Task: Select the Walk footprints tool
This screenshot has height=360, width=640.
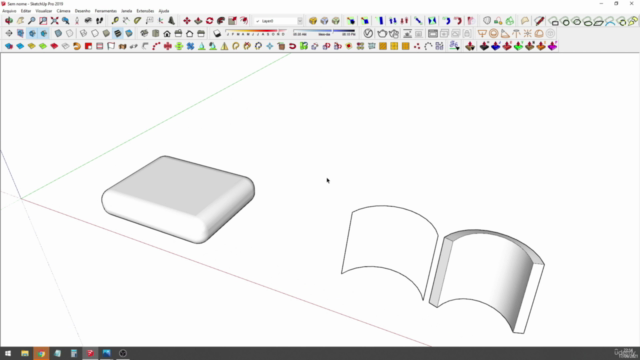Action: 100,20
